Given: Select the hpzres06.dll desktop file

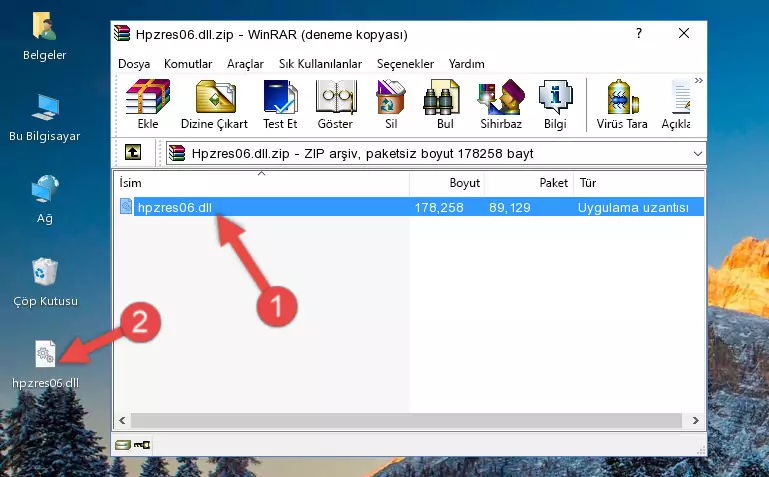Looking at the screenshot, I should coord(45,365).
